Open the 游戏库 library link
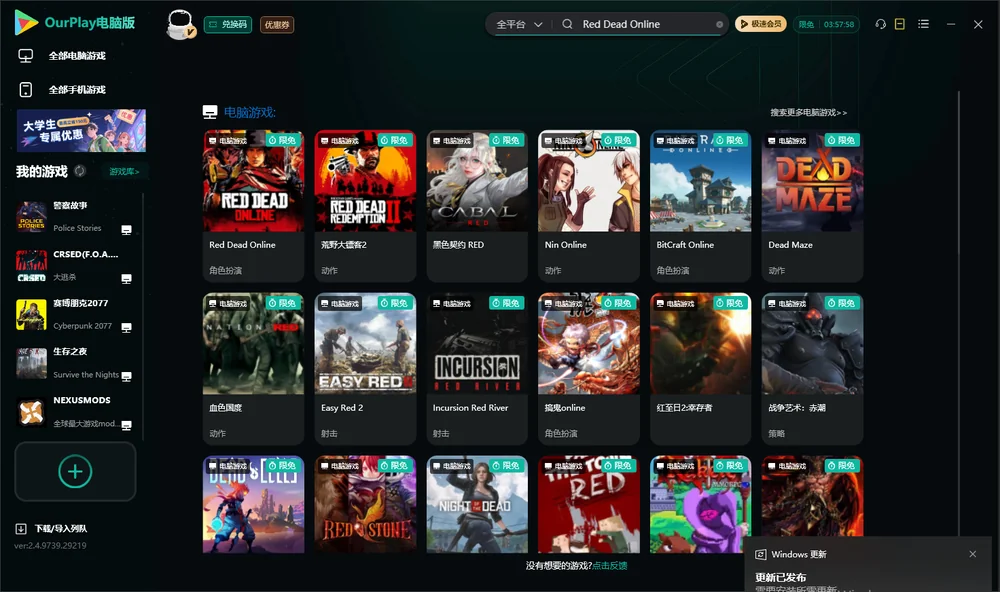Viewport: 1000px width, 592px height. coord(124,172)
